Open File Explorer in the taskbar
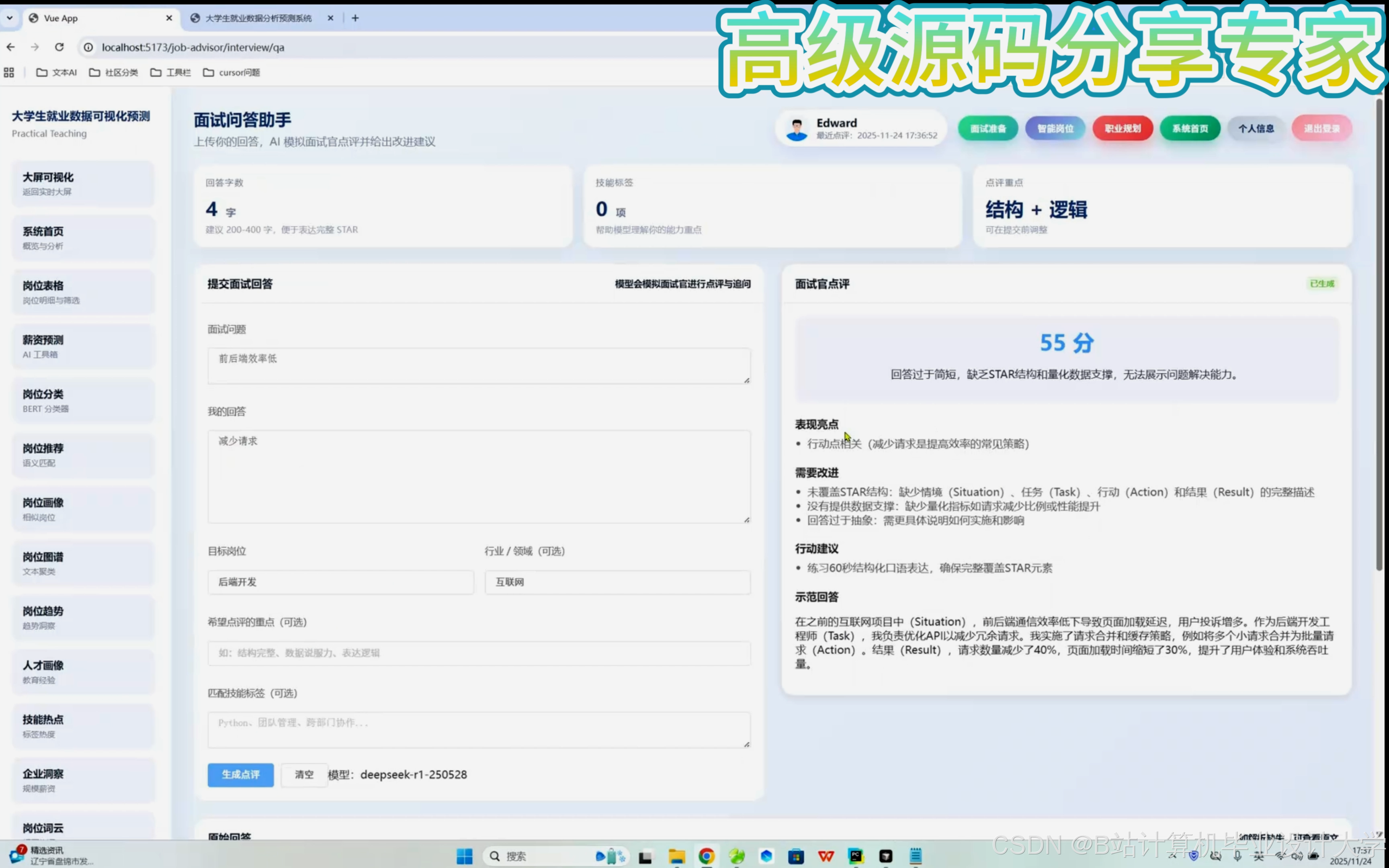The height and width of the screenshot is (868, 1389). (x=677, y=856)
